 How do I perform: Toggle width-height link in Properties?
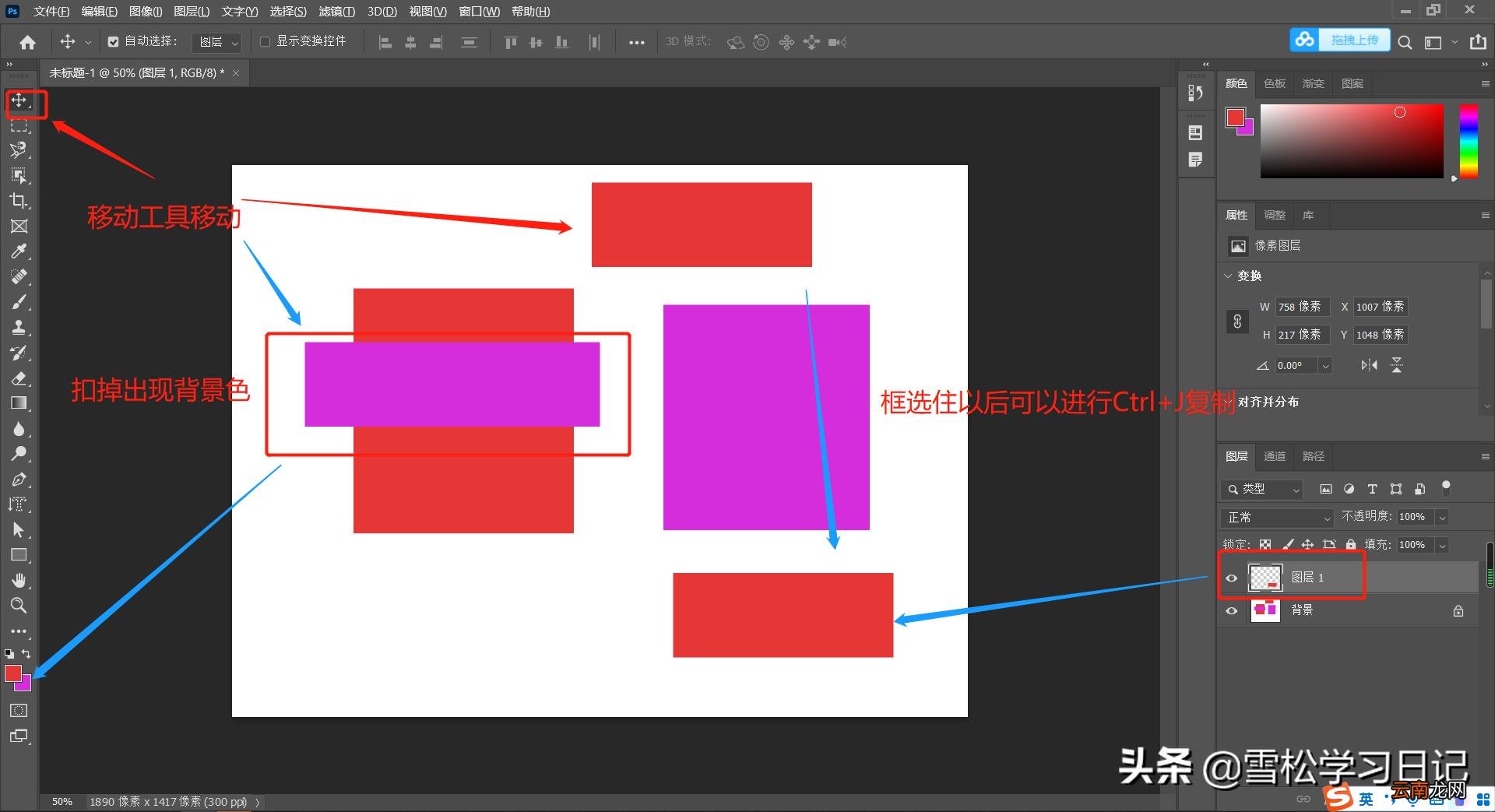point(1237,321)
